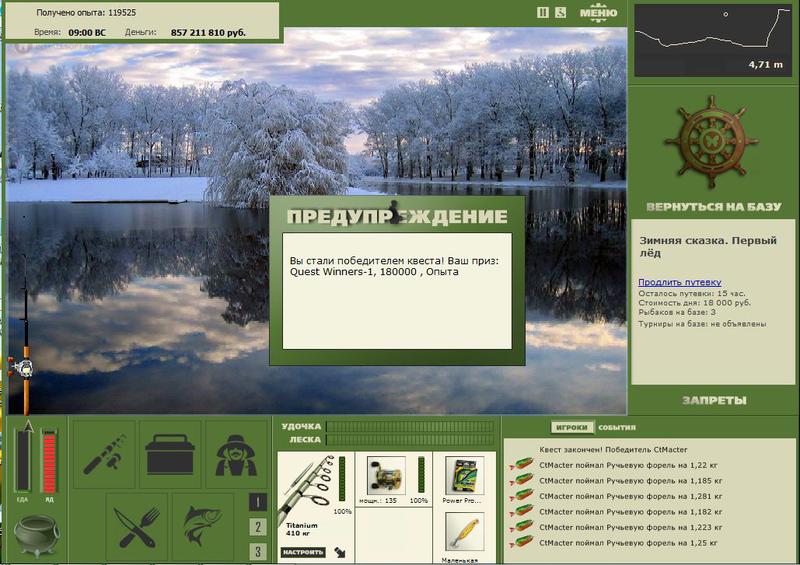This screenshot has width=800, height=565.
Task: Click Стоимость дня: 18 000 руб. text
Action: pyautogui.click(x=695, y=303)
